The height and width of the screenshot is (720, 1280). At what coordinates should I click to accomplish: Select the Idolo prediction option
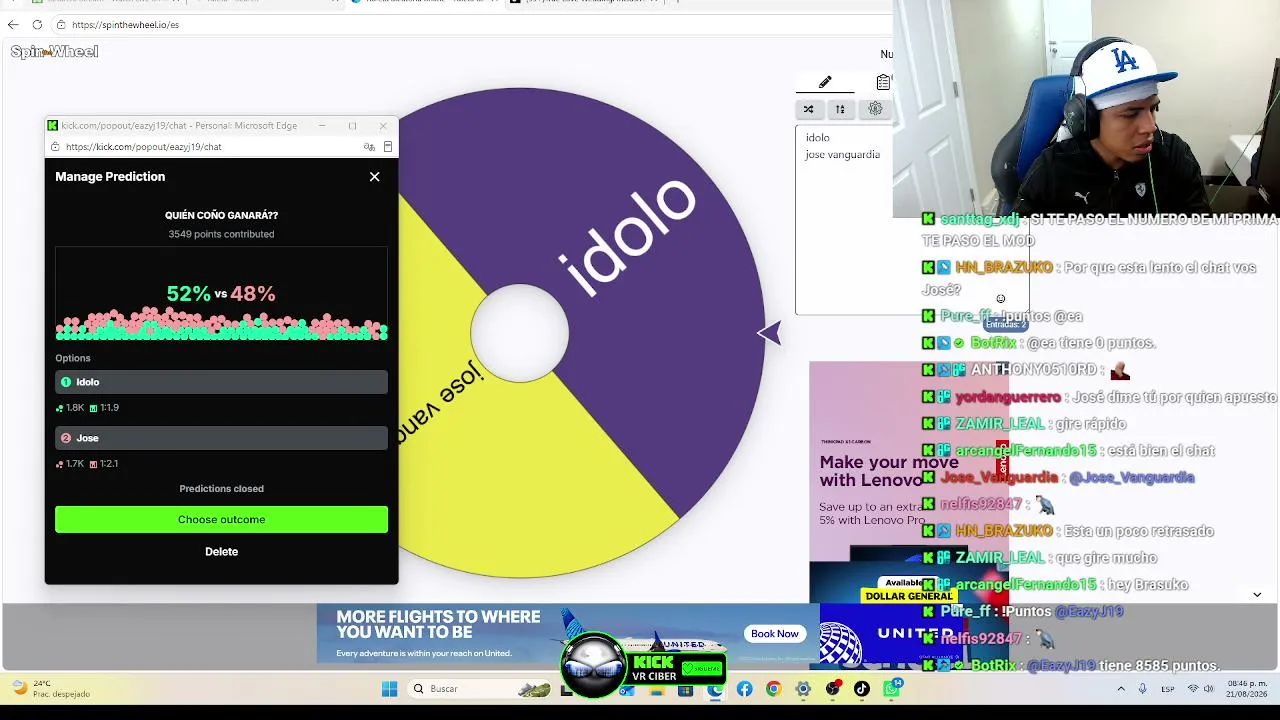point(221,382)
